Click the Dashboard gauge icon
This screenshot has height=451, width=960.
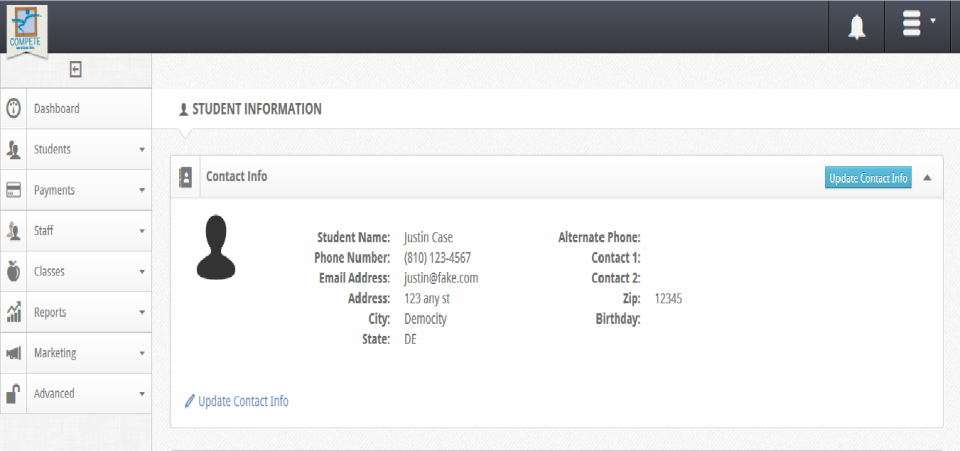pos(14,108)
